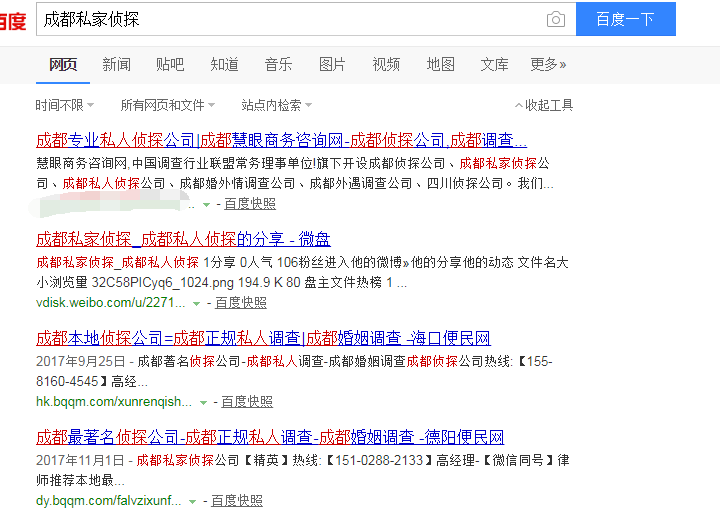Click the green arrow beside the blurred URL
The image size is (720, 514).
coord(207,205)
